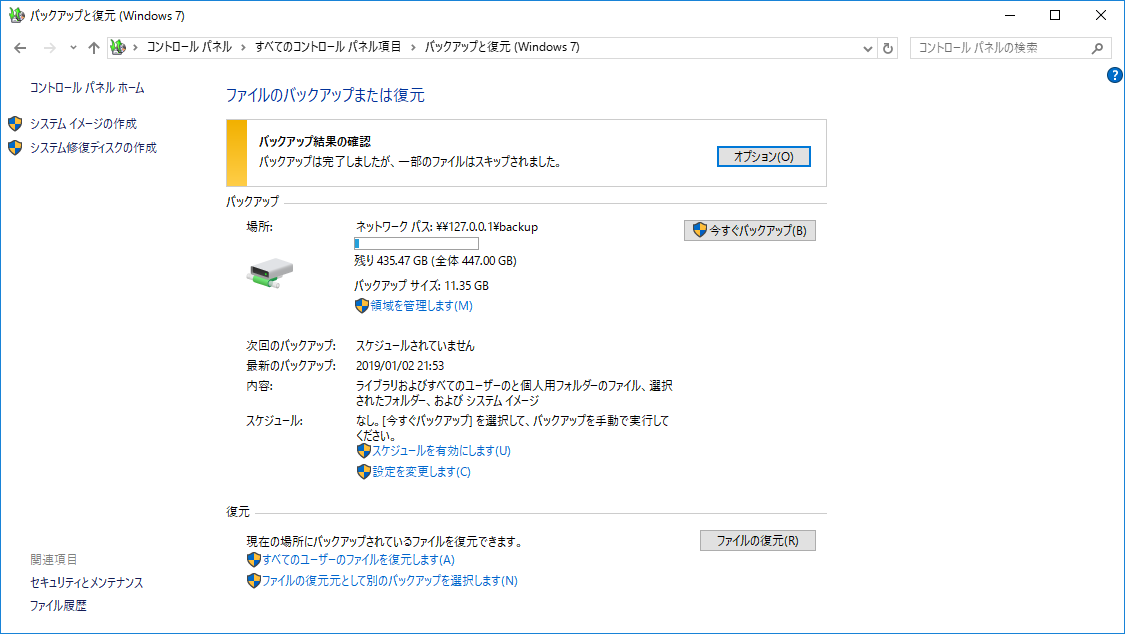1125x634 pixels.
Task: Click the text 残り 435.47 GB (全体 447.00 GB)
Action: pos(436,260)
